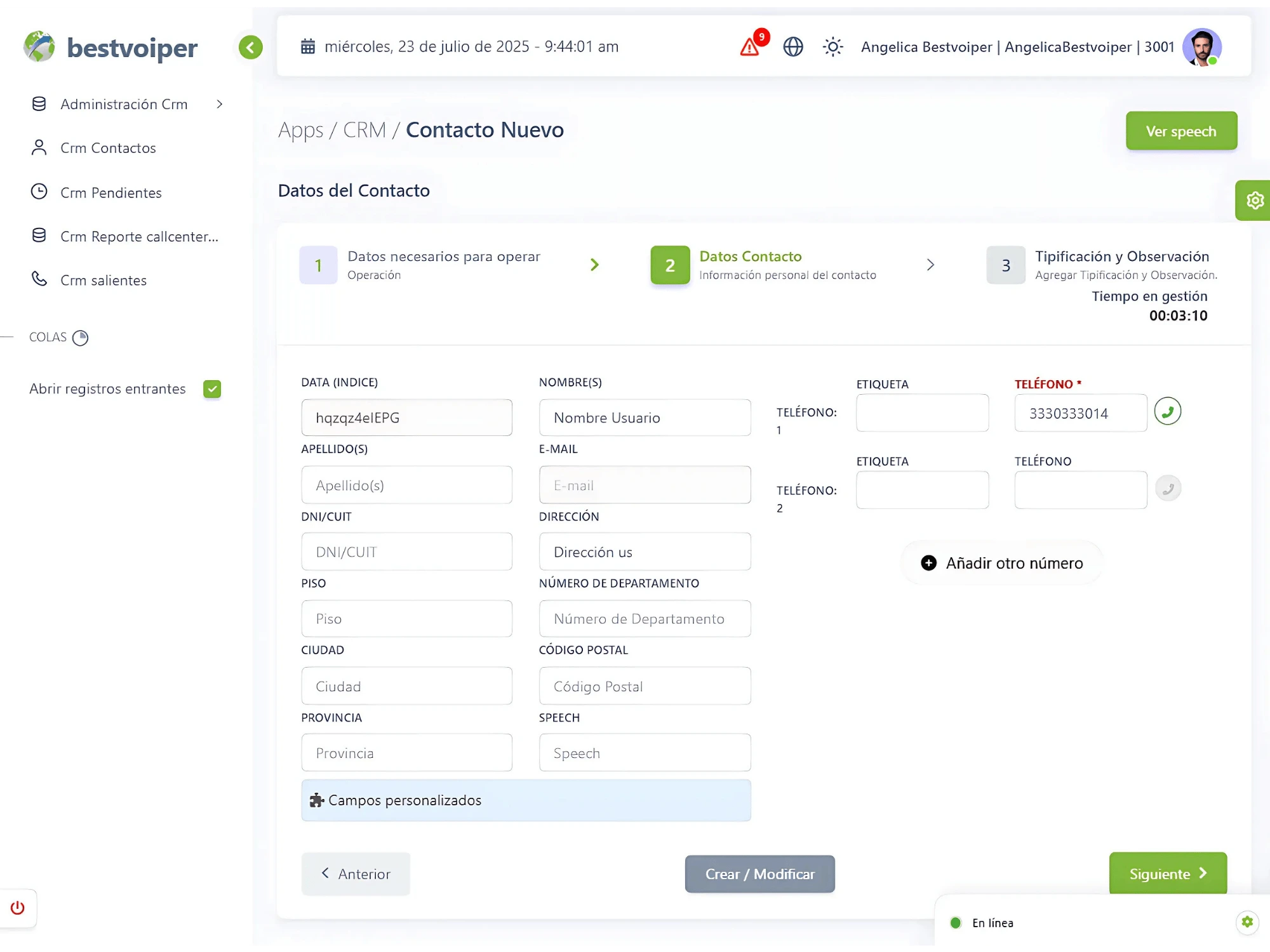Click the Crear / Modificar button
This screenshot has width=1270, height=952.
pyautogui.click(x=759, y=874)
